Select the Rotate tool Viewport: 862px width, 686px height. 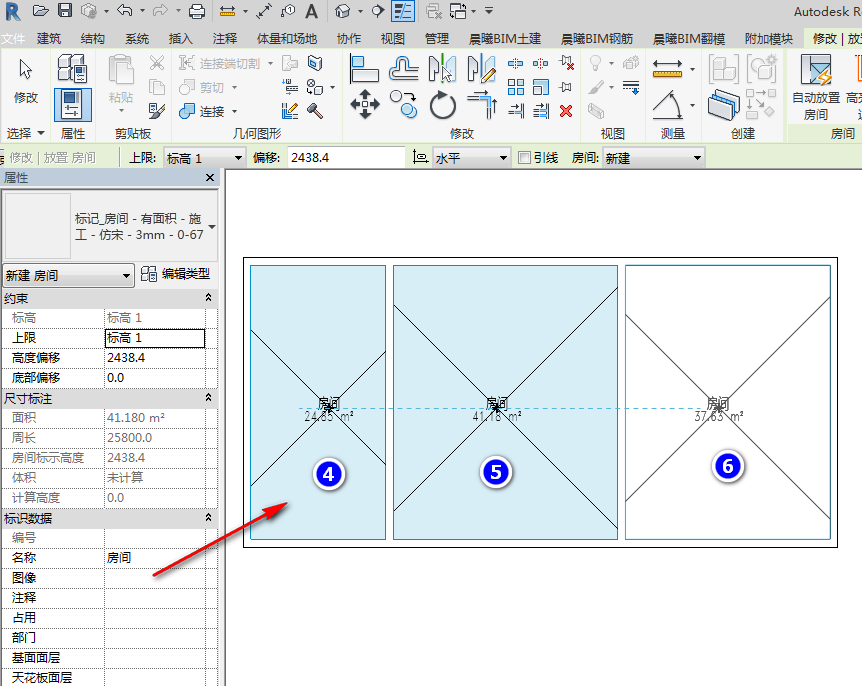(443, 104)
